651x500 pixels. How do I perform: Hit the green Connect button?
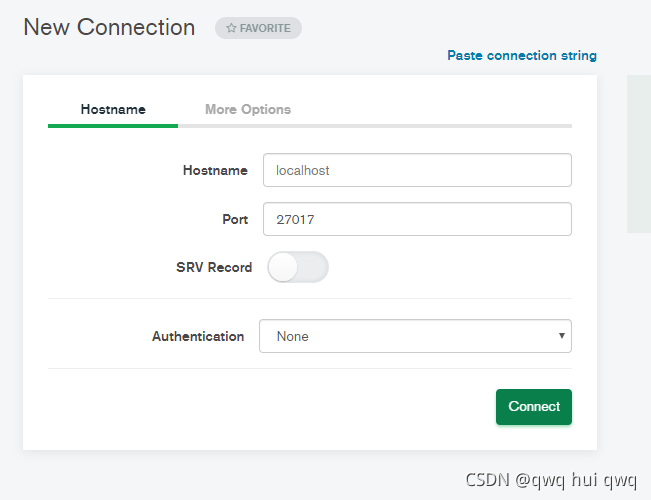click(534, 407)
